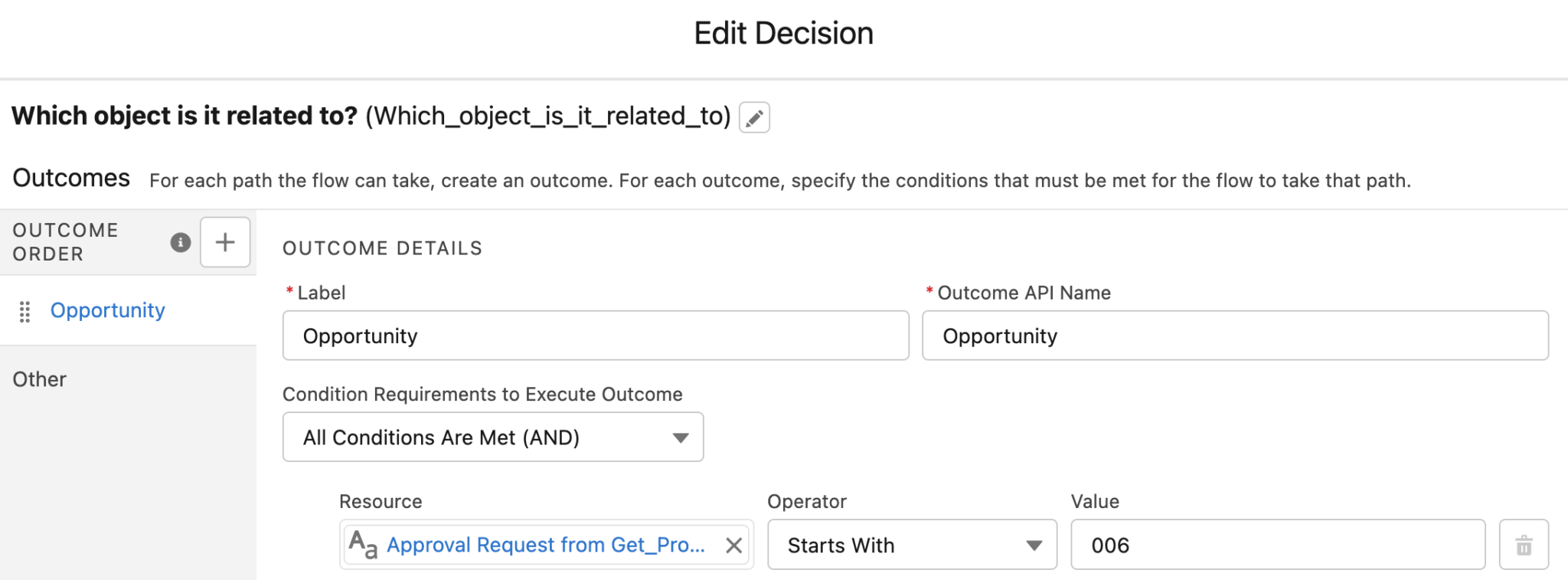This screenshot has width=1568, height=580.
Task: Click the plus icon to add a new outcome
Action: coord(225,241)
